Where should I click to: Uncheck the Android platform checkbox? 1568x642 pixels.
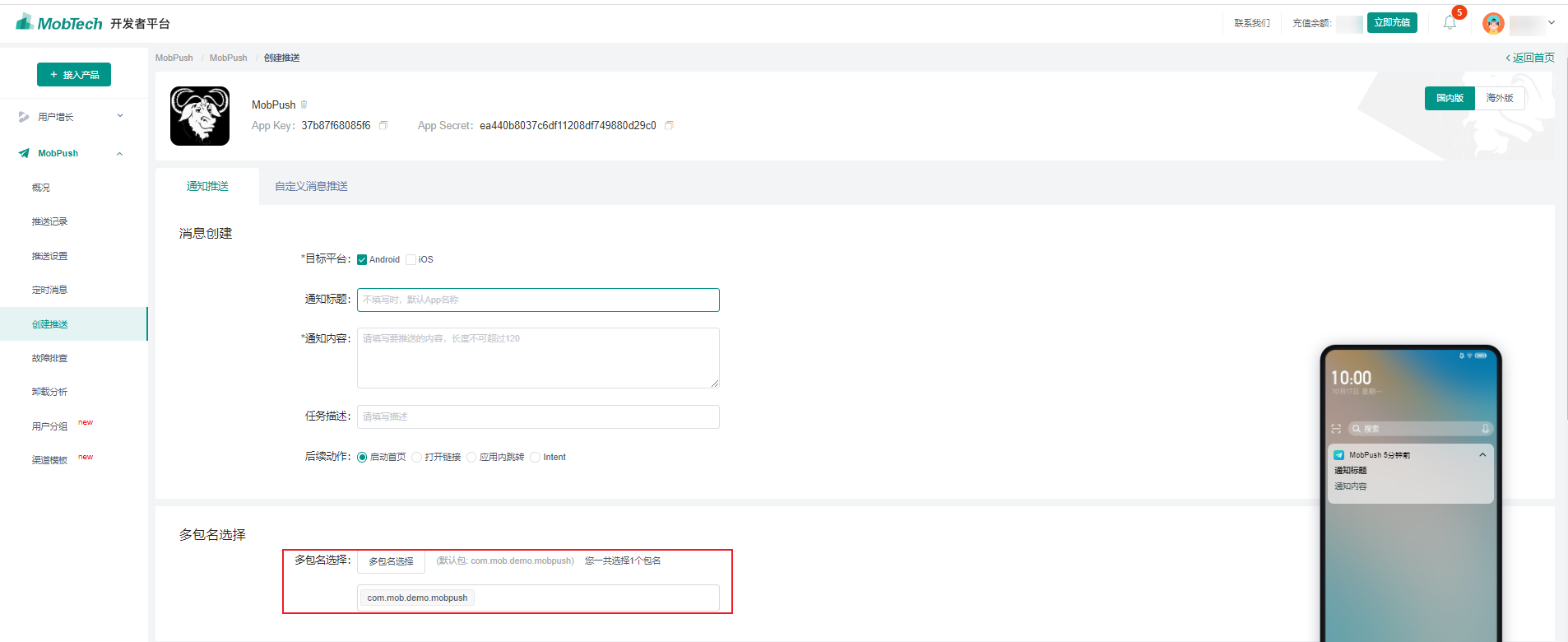point(362,260)
